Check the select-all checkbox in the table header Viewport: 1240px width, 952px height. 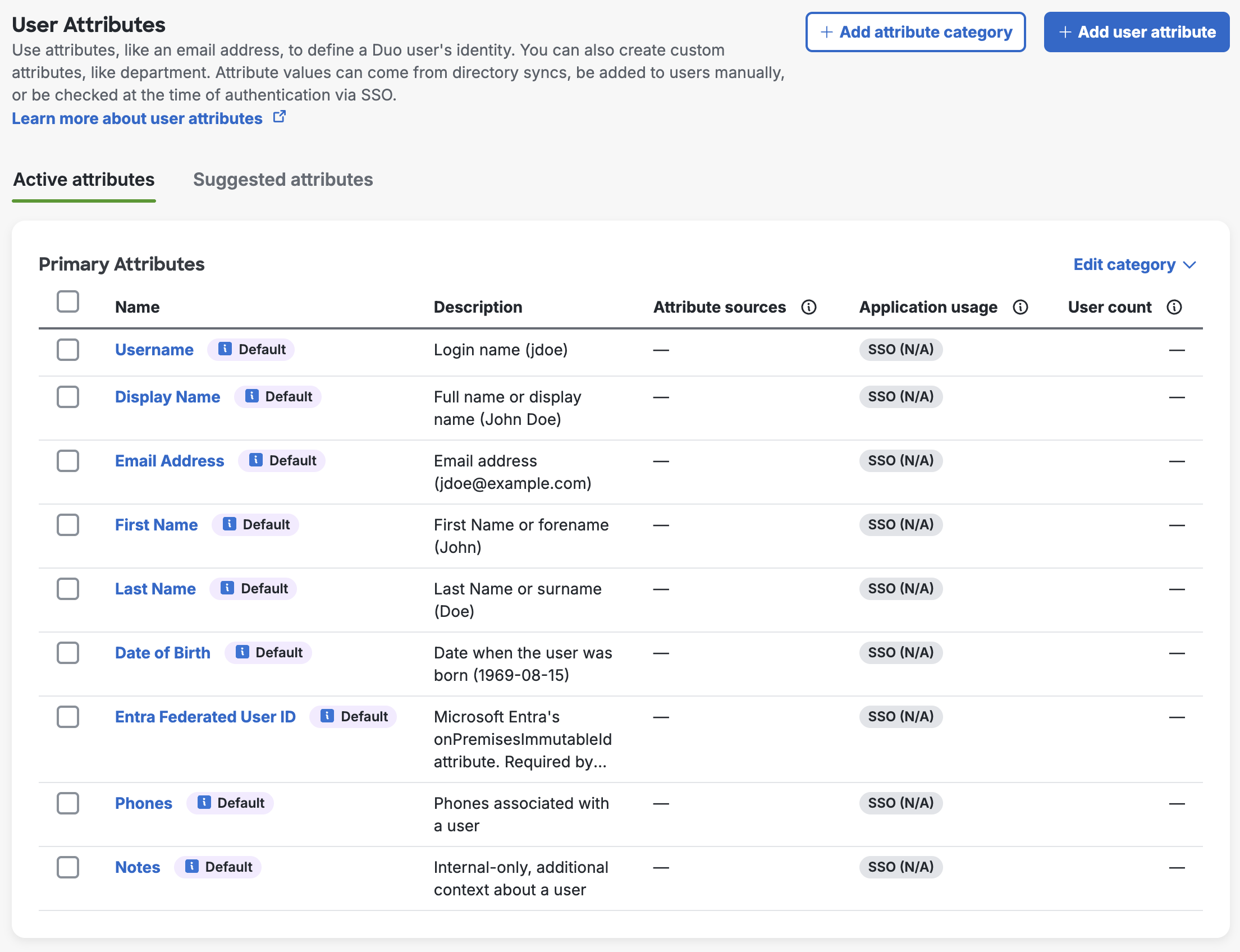pyautogui.click(x=67, y=301)
